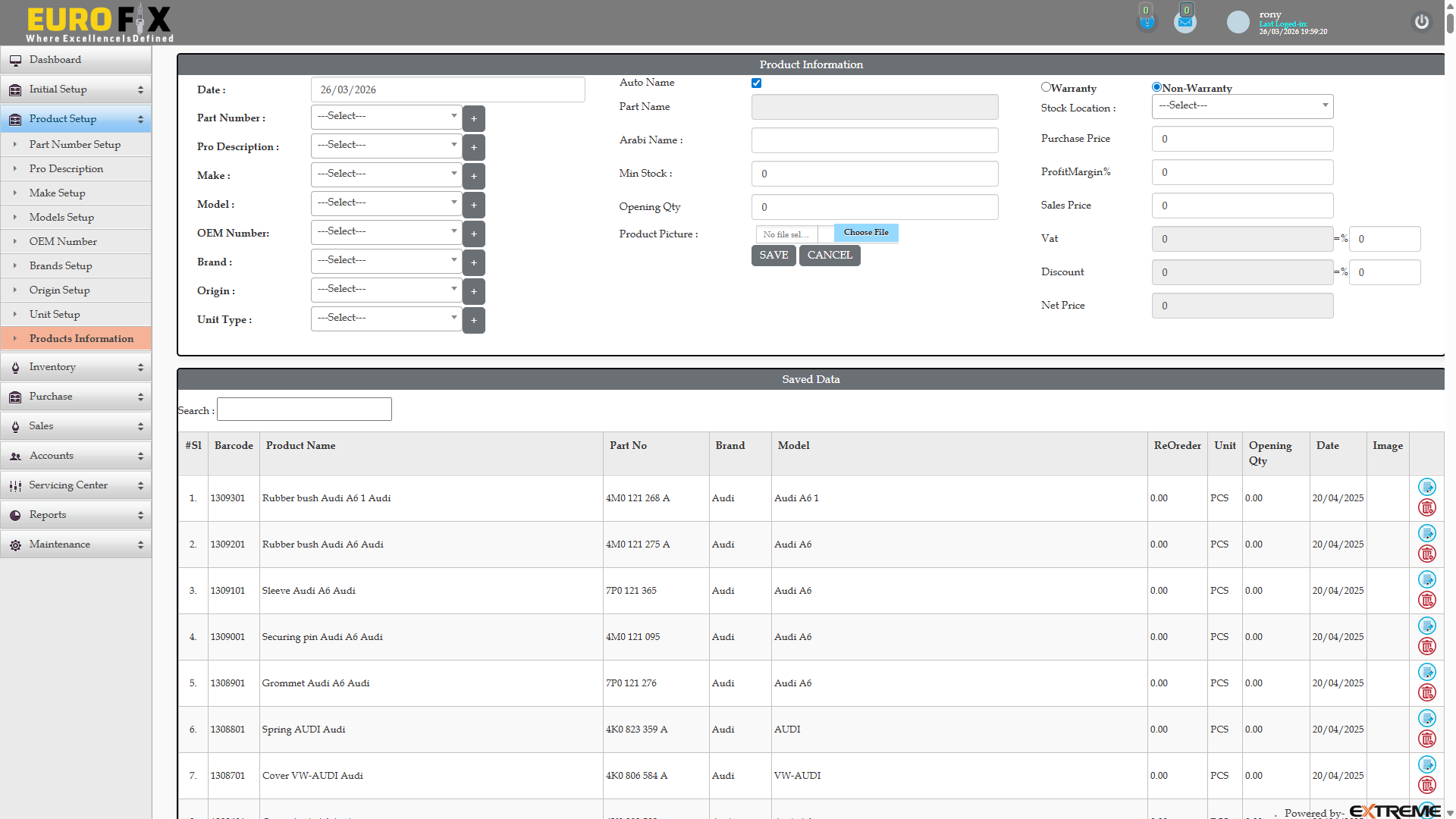Select the Warranty radio button

(1046, 86)
